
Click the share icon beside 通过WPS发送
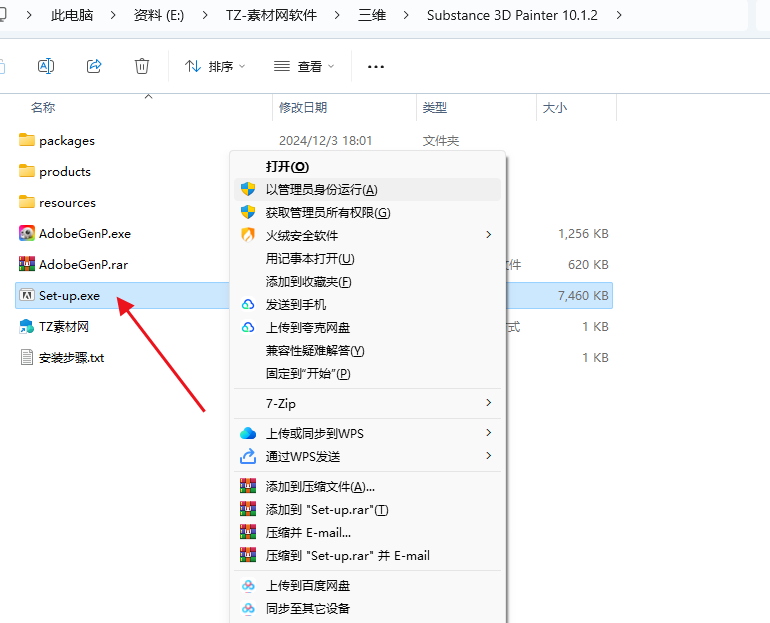coord(248,456)
